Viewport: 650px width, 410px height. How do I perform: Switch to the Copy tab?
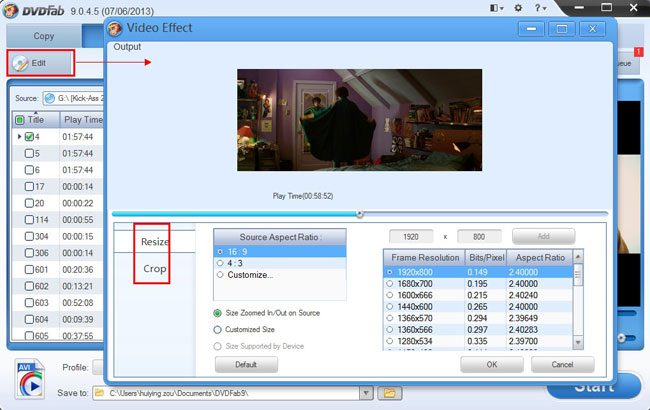pos(44,36)
